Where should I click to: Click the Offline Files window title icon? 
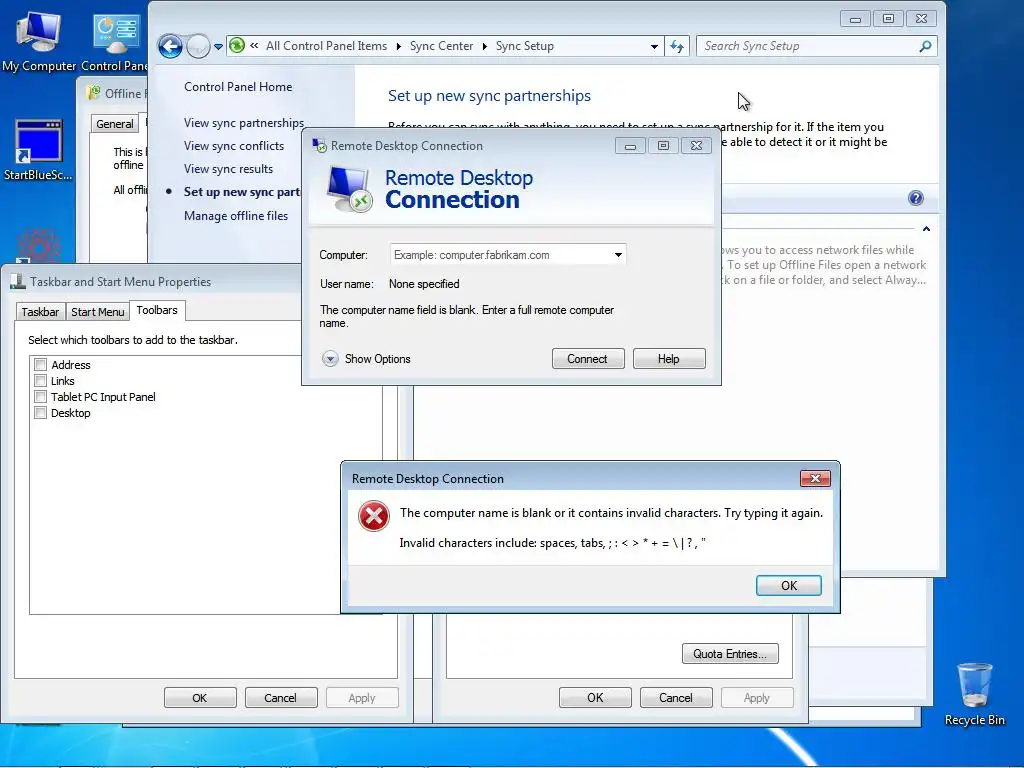[94, 93]
